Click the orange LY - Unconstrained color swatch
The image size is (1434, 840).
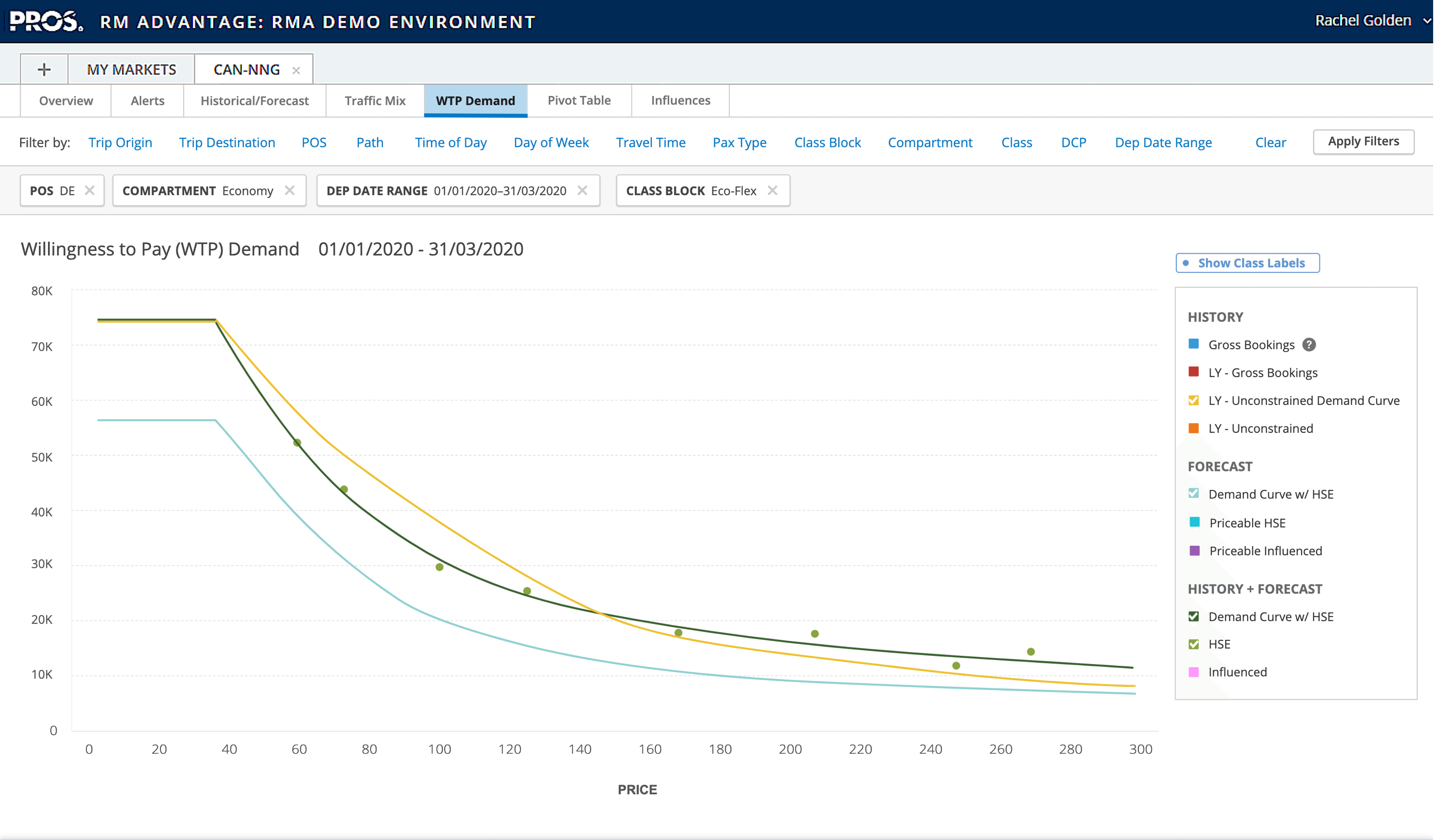(1193, 428)
